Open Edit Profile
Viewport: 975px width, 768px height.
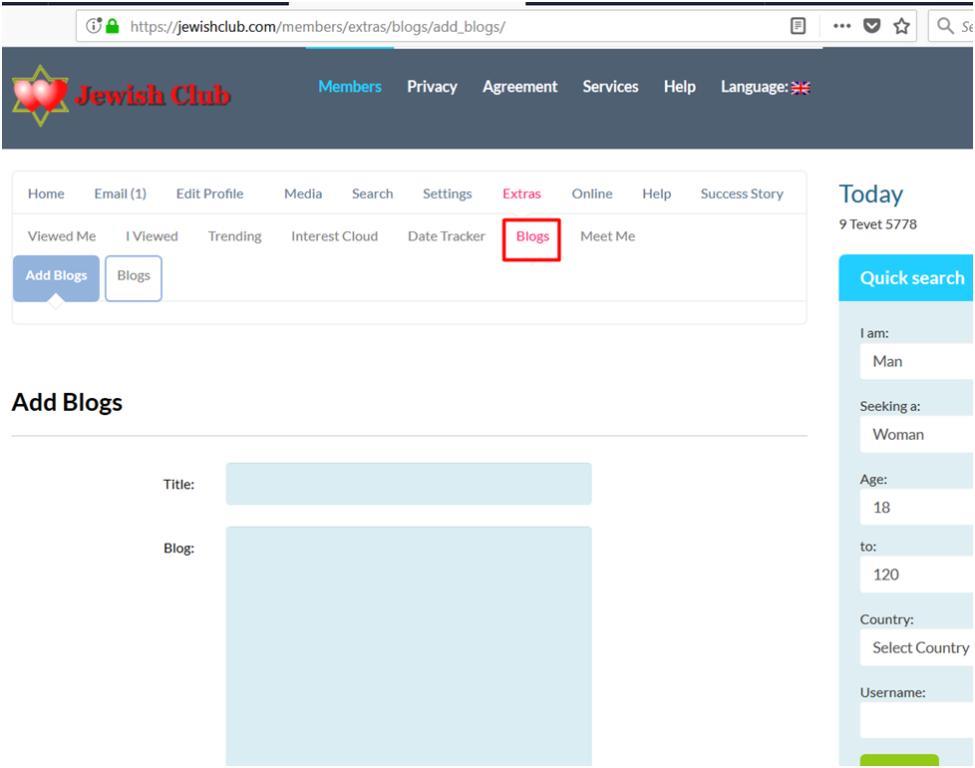click(x=210, y=193)
